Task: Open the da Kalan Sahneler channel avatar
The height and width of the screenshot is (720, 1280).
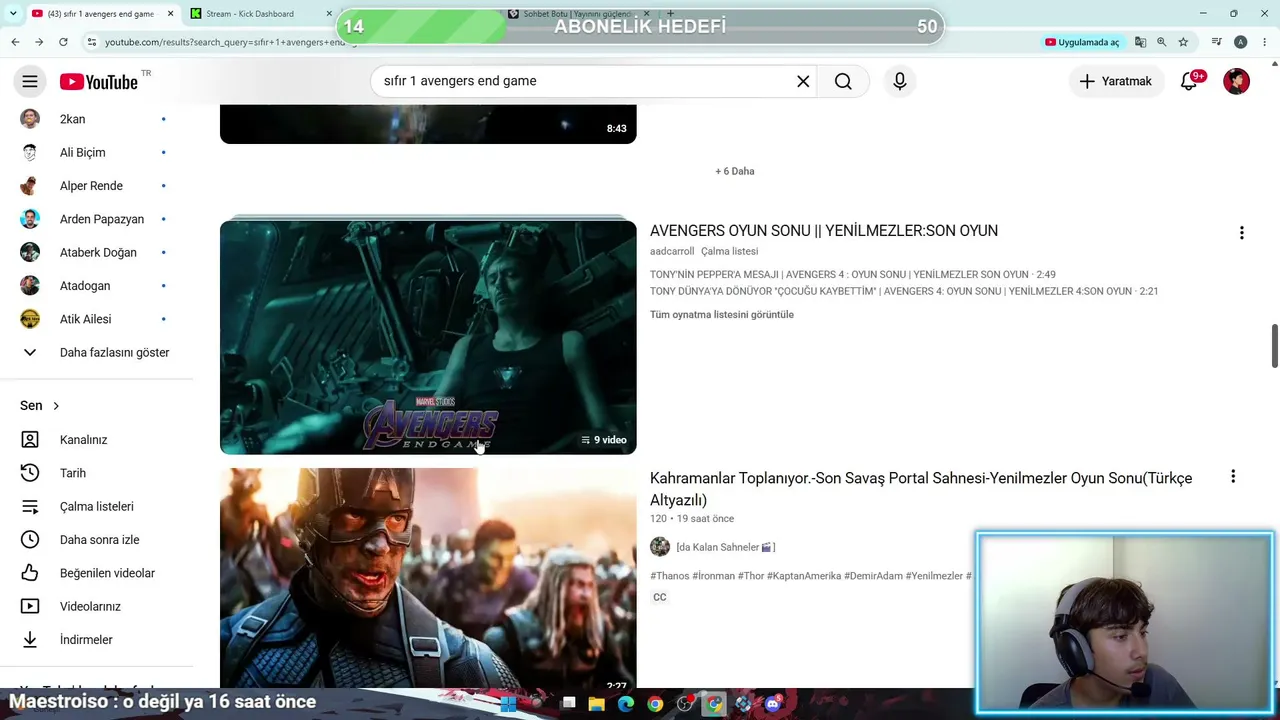Action: [x=660, y=547]
